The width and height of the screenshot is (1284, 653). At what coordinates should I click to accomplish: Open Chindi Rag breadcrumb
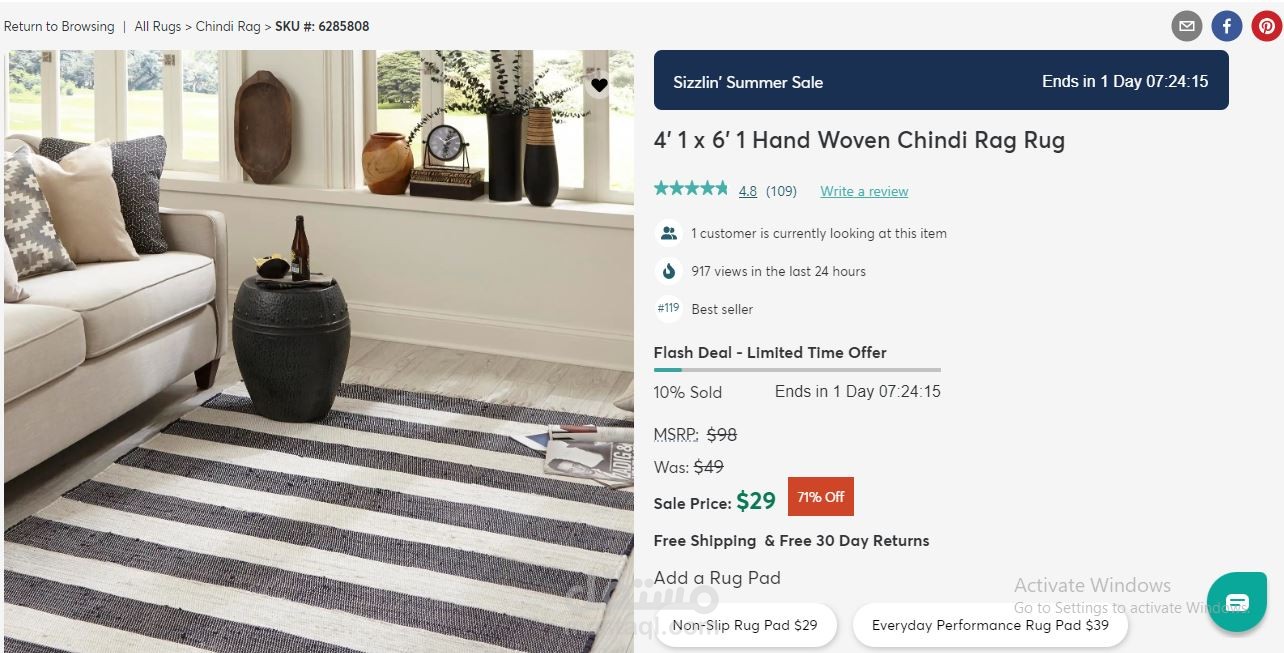228,26
